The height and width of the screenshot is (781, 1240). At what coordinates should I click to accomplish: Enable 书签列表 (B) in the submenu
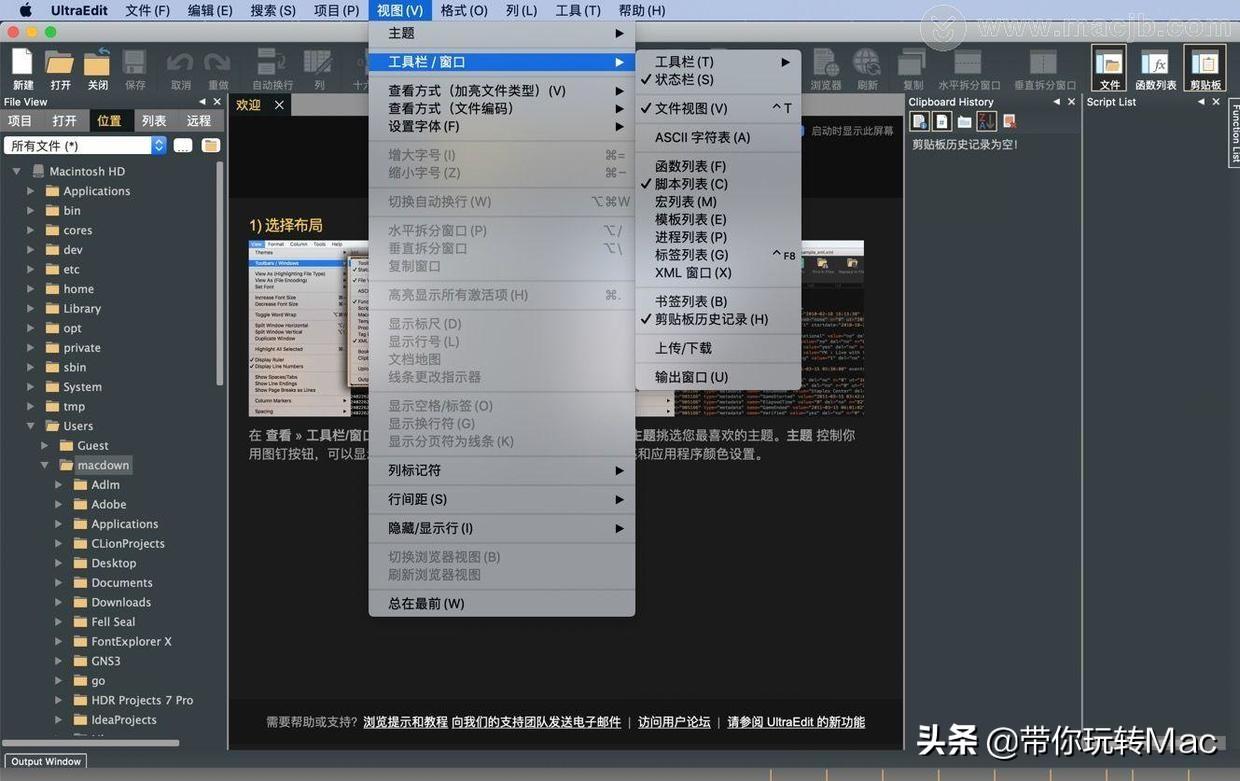coord(718,301)
